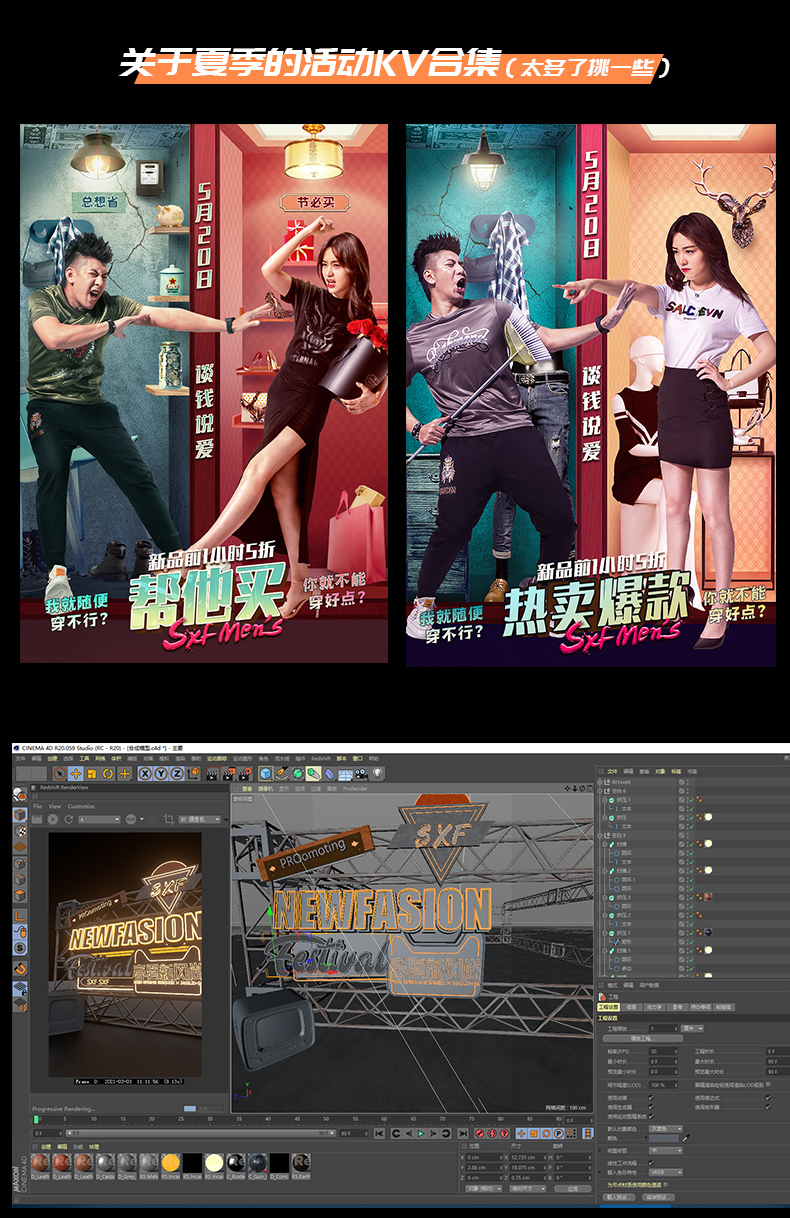Add a Cube primitive object
The width and height of the screenshot is (790, 1218).
point(266,773)
